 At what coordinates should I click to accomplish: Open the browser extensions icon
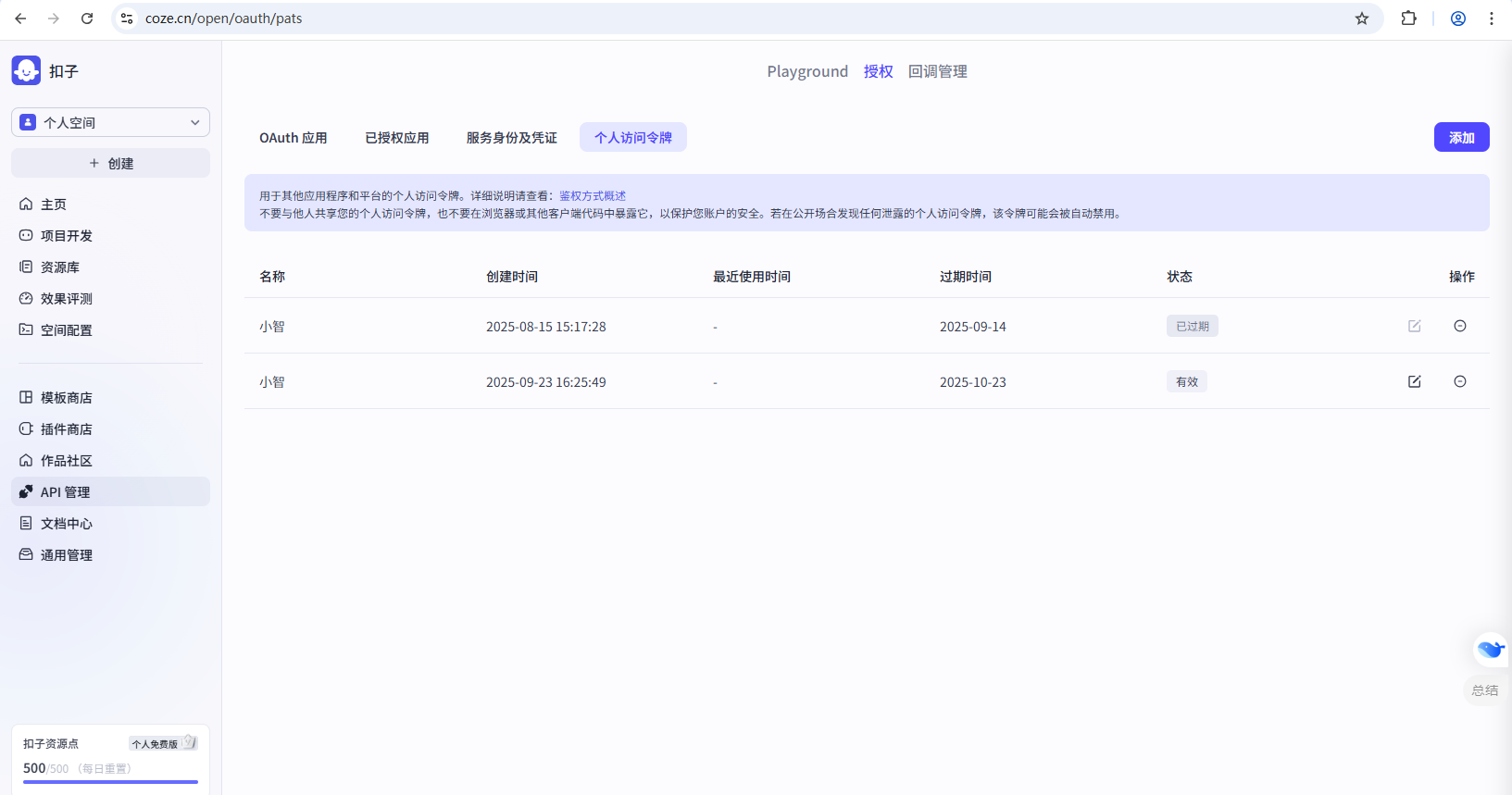(1409, 19)
